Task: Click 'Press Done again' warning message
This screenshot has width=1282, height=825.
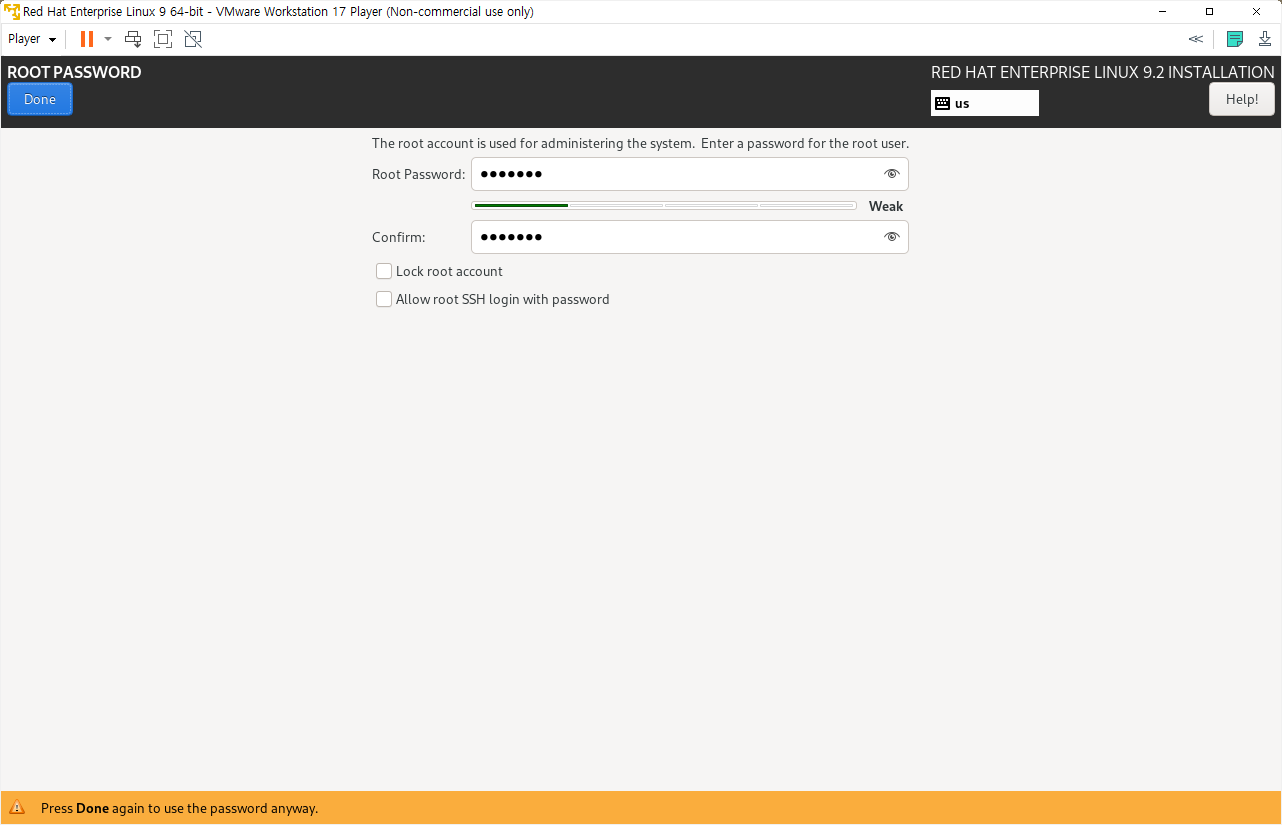Action: 179,808
